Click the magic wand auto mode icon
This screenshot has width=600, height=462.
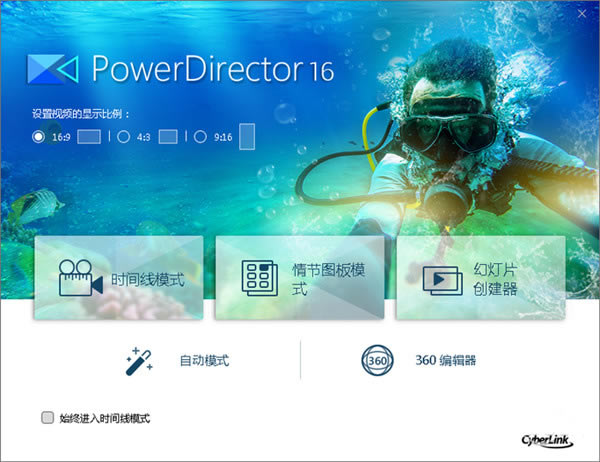pos(139,361)
